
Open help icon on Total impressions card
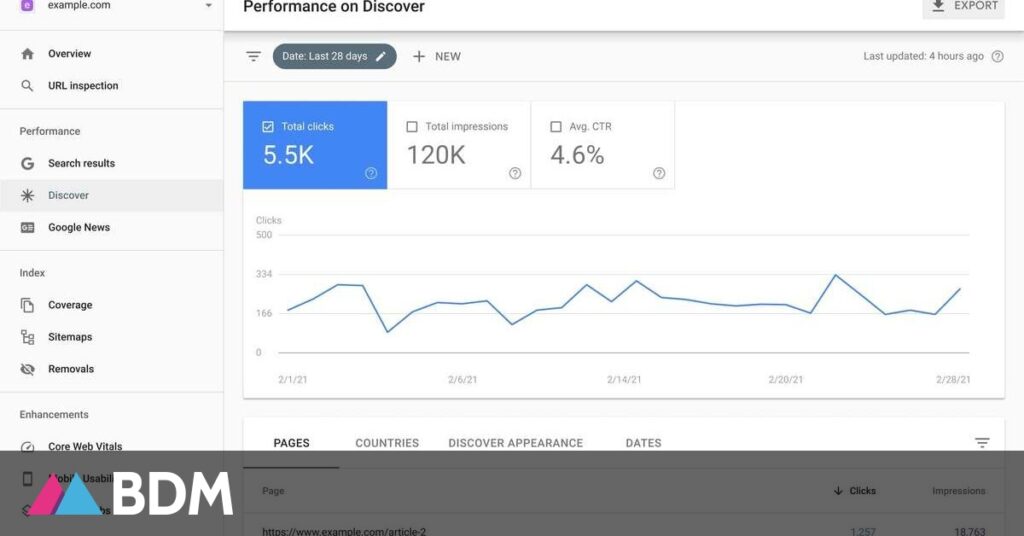pyautogui.click(x=515, y=173)
